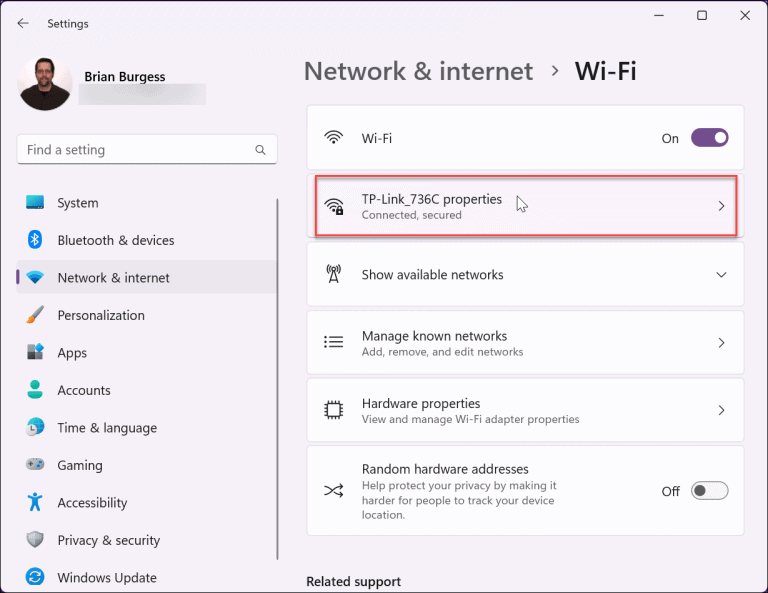
Task: Open TP-Link_736C properties chevron arrow
Action: (x=721, y=206)
